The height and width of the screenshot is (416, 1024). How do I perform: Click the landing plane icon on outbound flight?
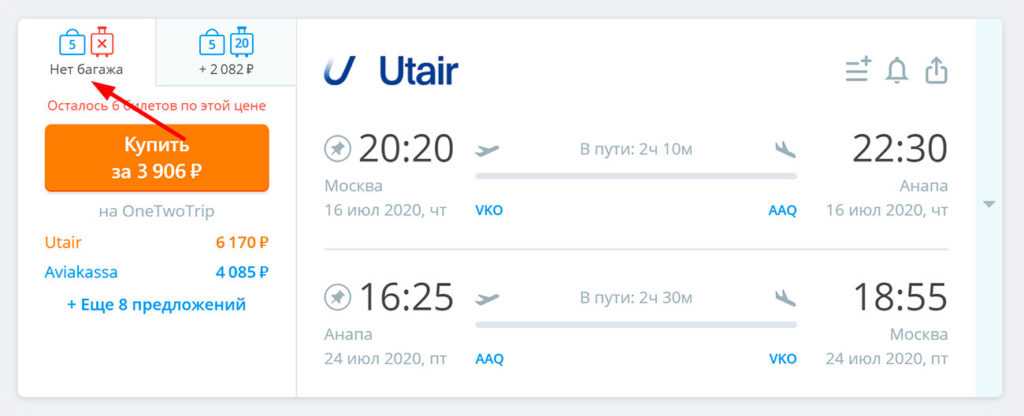click(785, 150)
